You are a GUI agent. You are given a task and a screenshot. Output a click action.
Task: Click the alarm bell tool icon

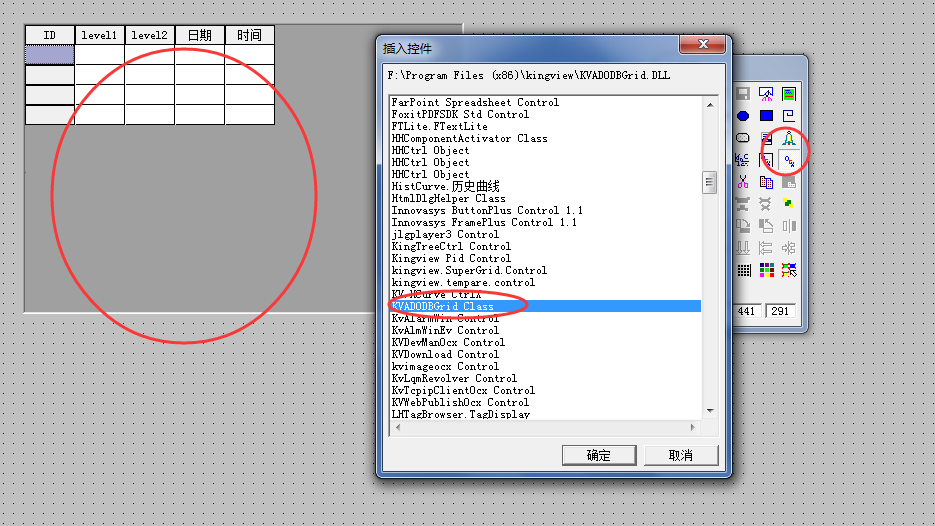click(789, 138)
